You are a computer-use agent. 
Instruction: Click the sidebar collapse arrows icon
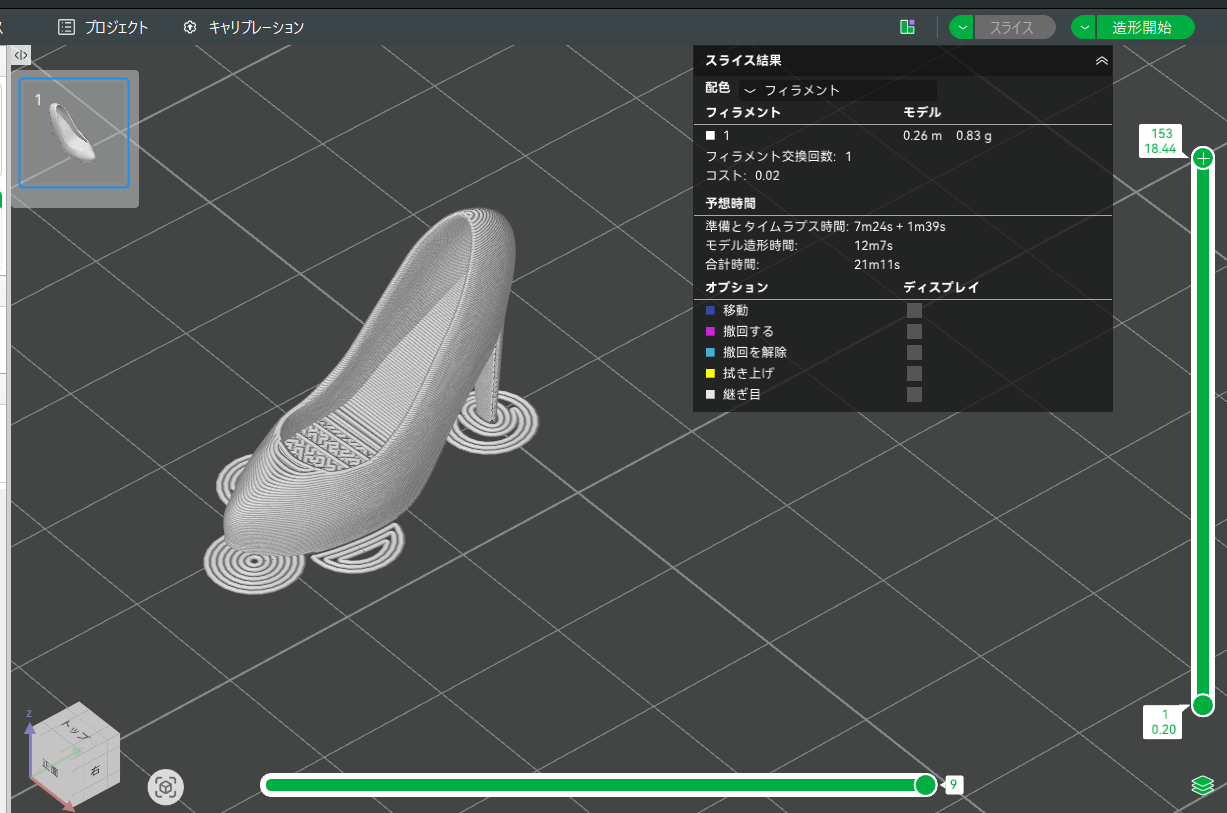tap(21, 55)
